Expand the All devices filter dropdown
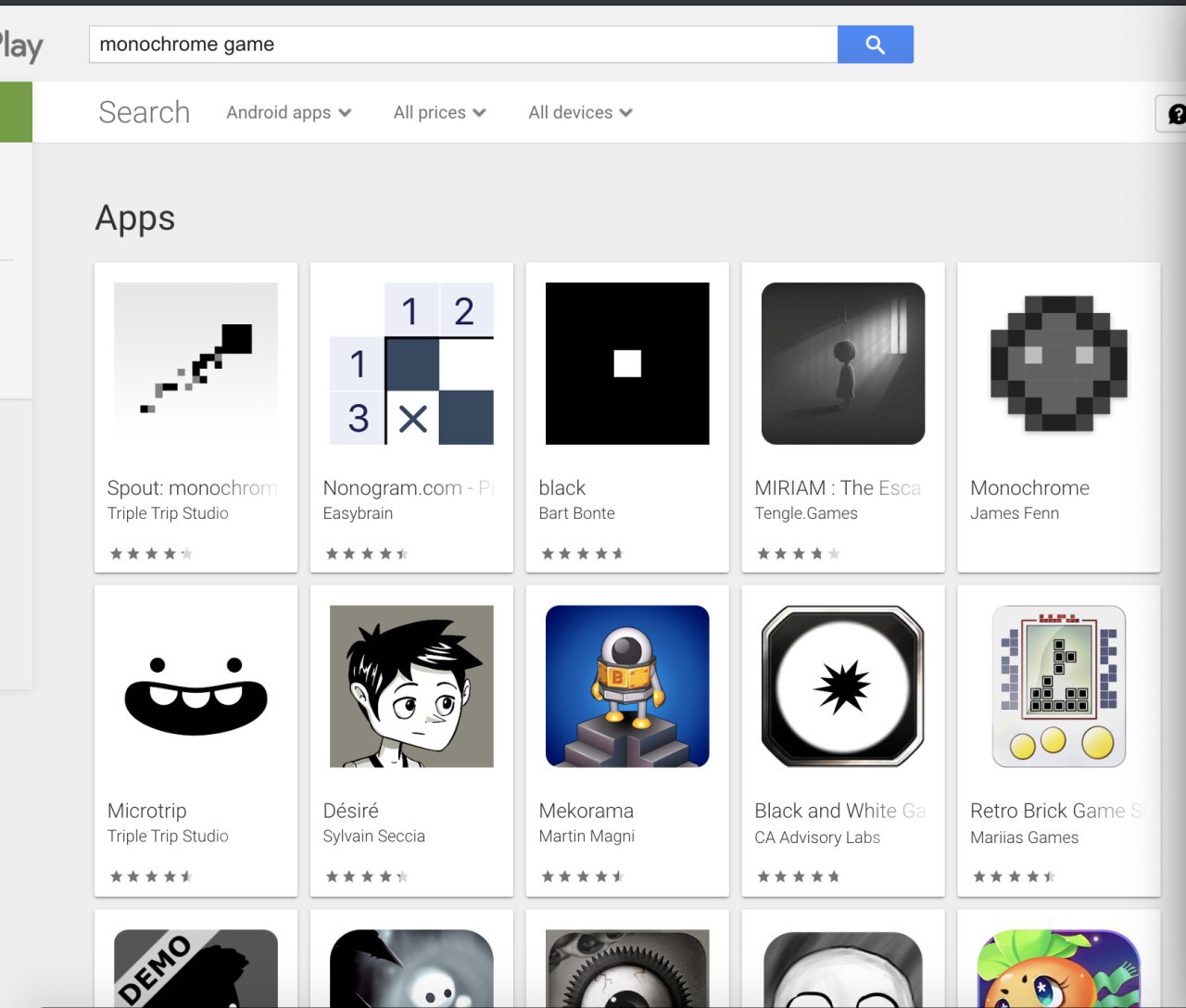 (581, 113)
